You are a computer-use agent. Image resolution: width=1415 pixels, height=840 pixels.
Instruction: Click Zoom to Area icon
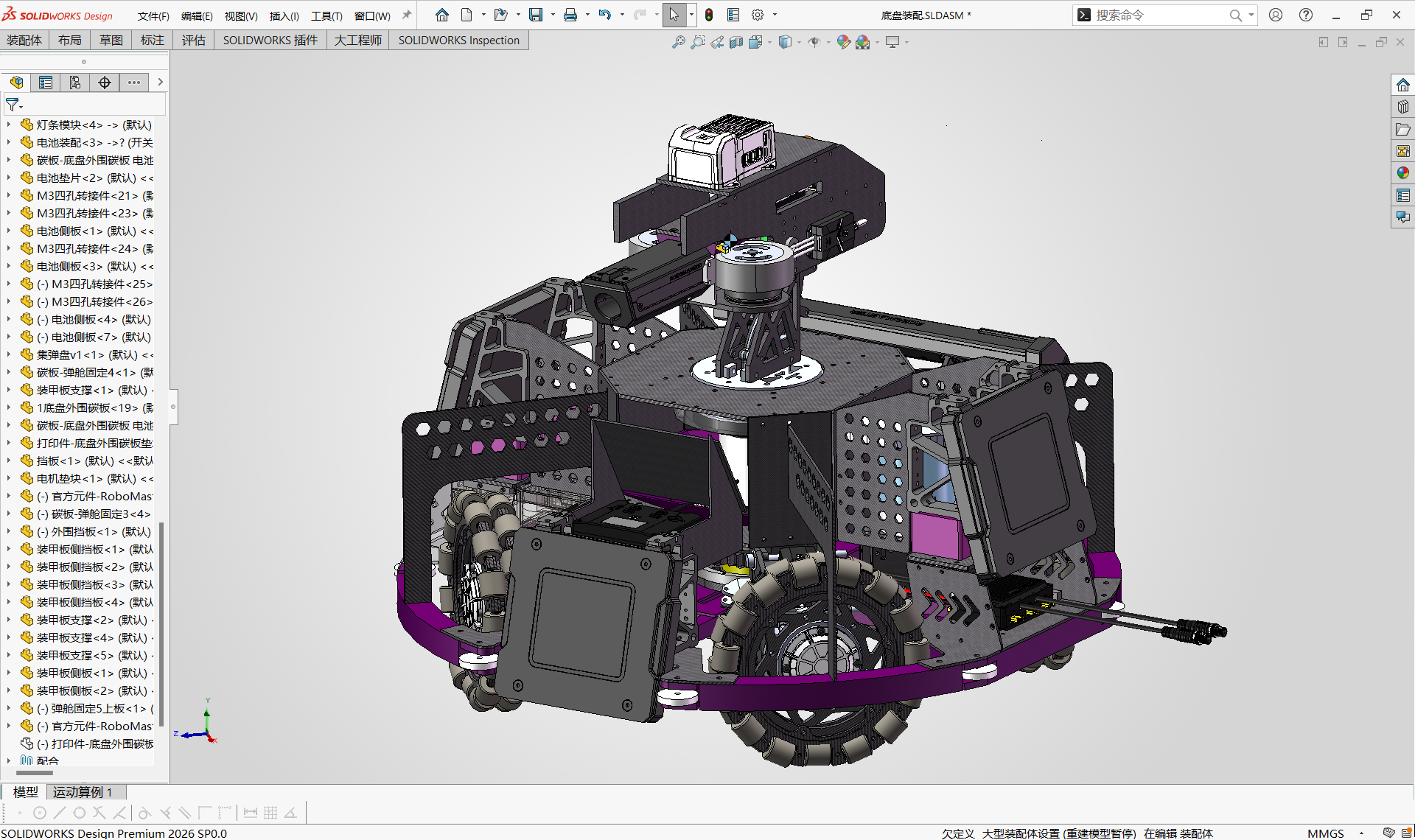698,42
